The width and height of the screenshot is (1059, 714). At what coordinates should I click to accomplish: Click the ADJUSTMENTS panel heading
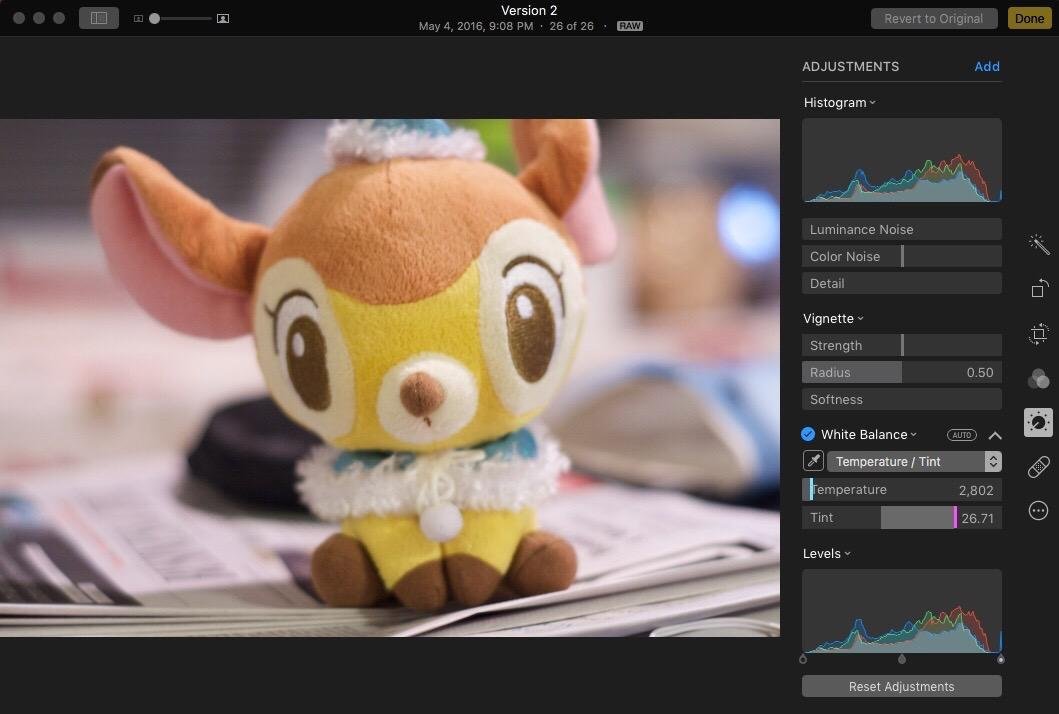tap(850, 66)
